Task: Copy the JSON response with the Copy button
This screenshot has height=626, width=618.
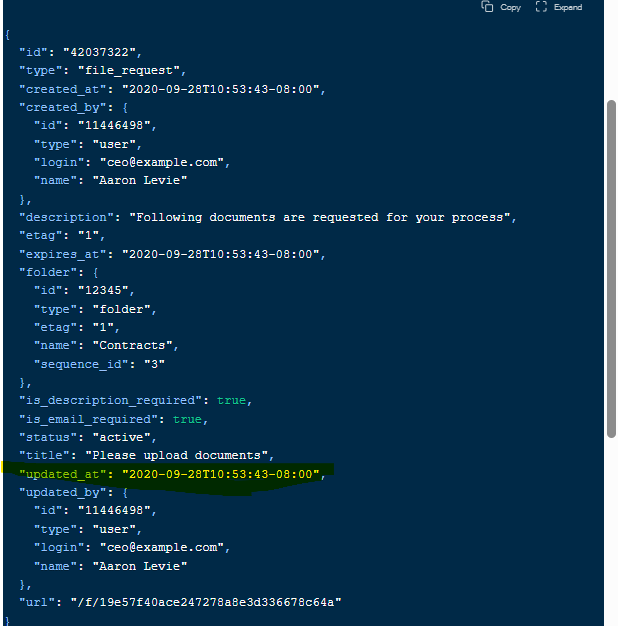Action: (501, 7)
